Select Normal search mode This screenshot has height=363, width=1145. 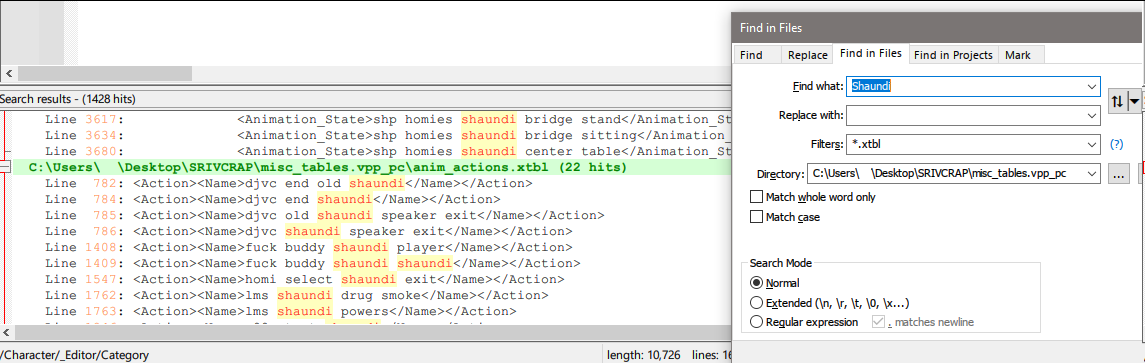click(x=757, y=283)
